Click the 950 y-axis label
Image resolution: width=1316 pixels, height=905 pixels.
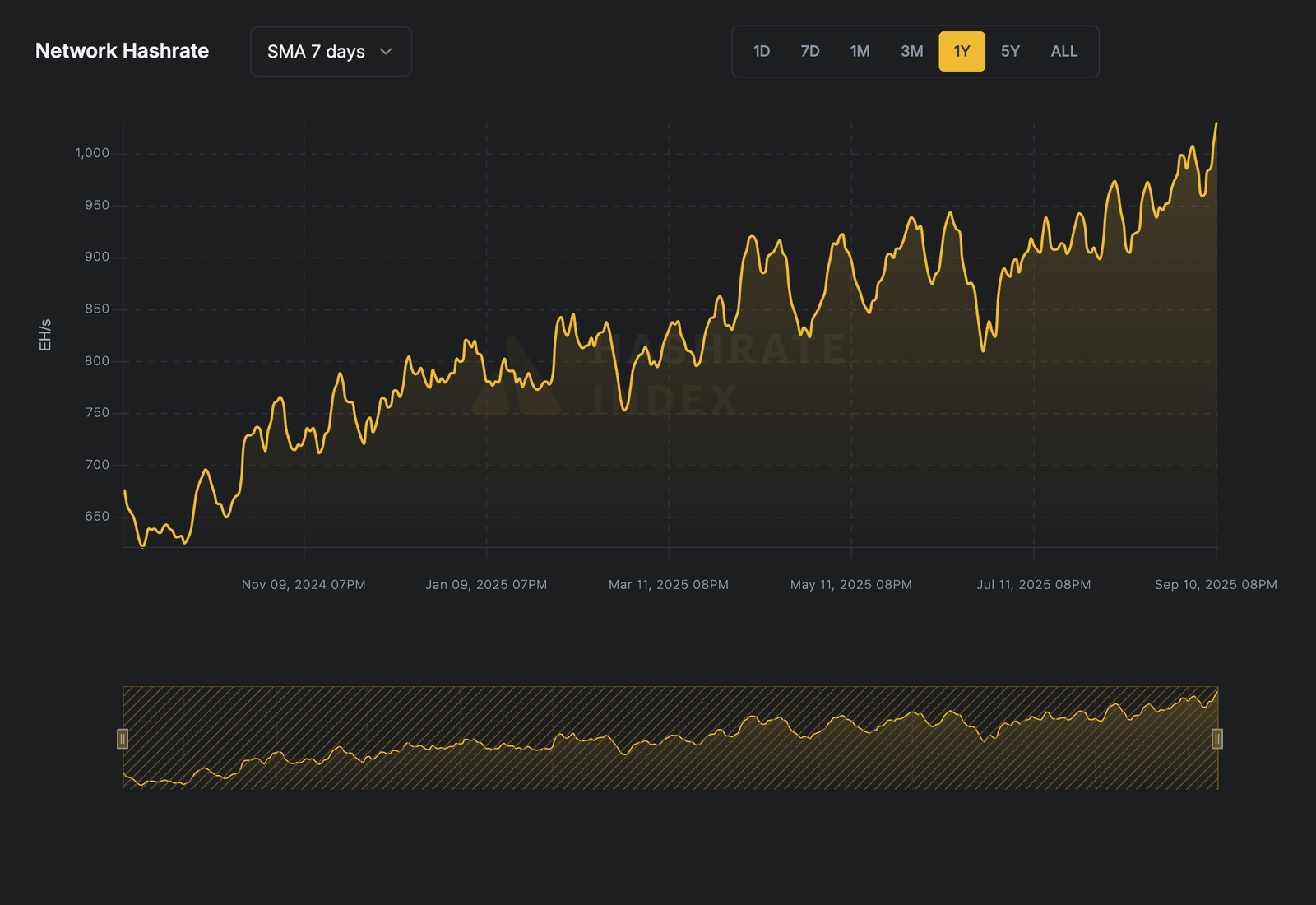coord(97,205)
